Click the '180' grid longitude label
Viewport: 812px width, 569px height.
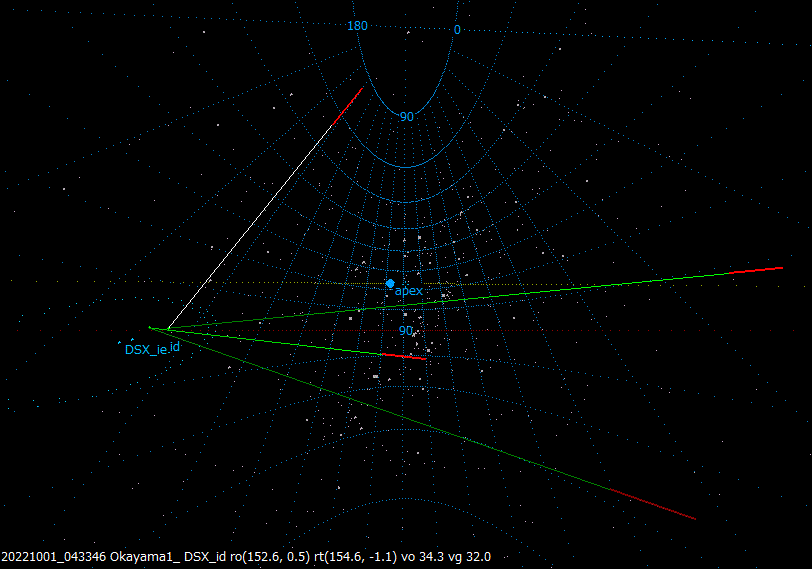[357, 26]
